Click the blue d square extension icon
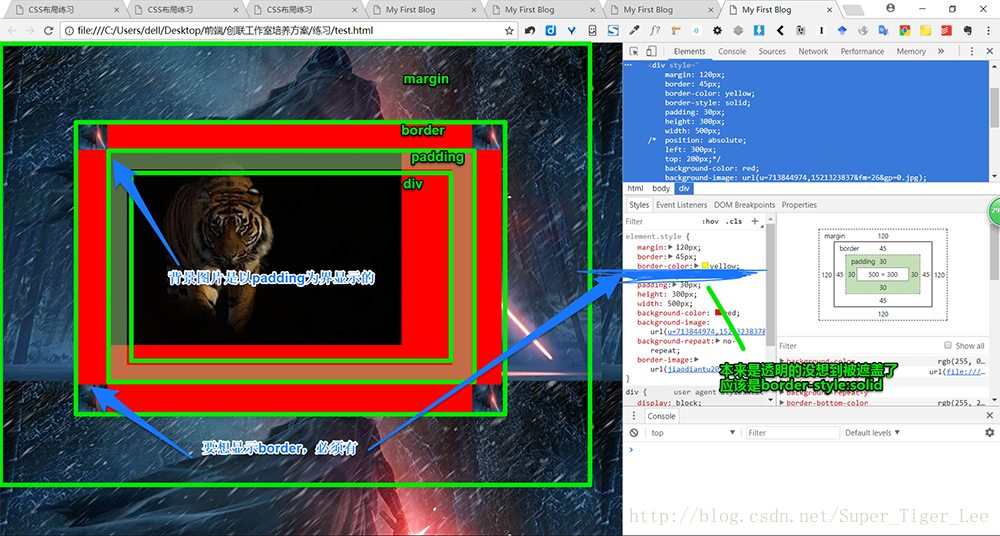This screenshot has width=1000, height=536. [550, 31]
